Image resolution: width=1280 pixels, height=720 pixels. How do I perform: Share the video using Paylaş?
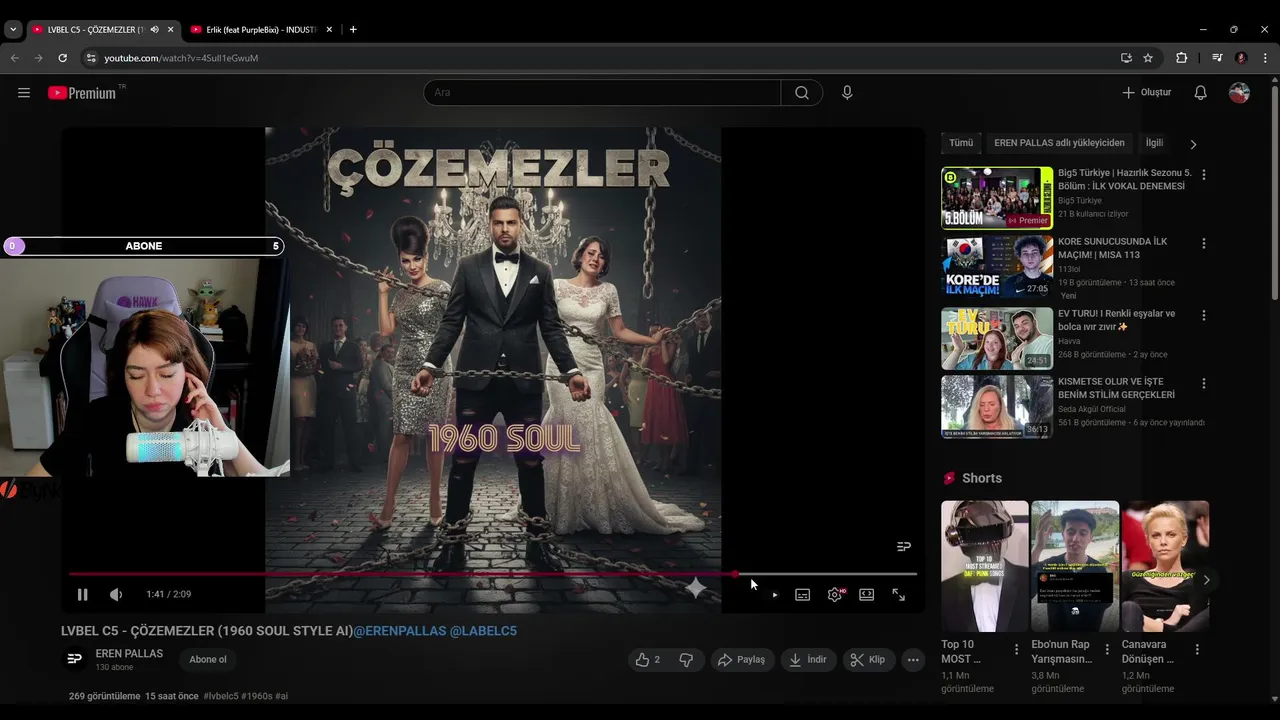(x=741, y=660)
